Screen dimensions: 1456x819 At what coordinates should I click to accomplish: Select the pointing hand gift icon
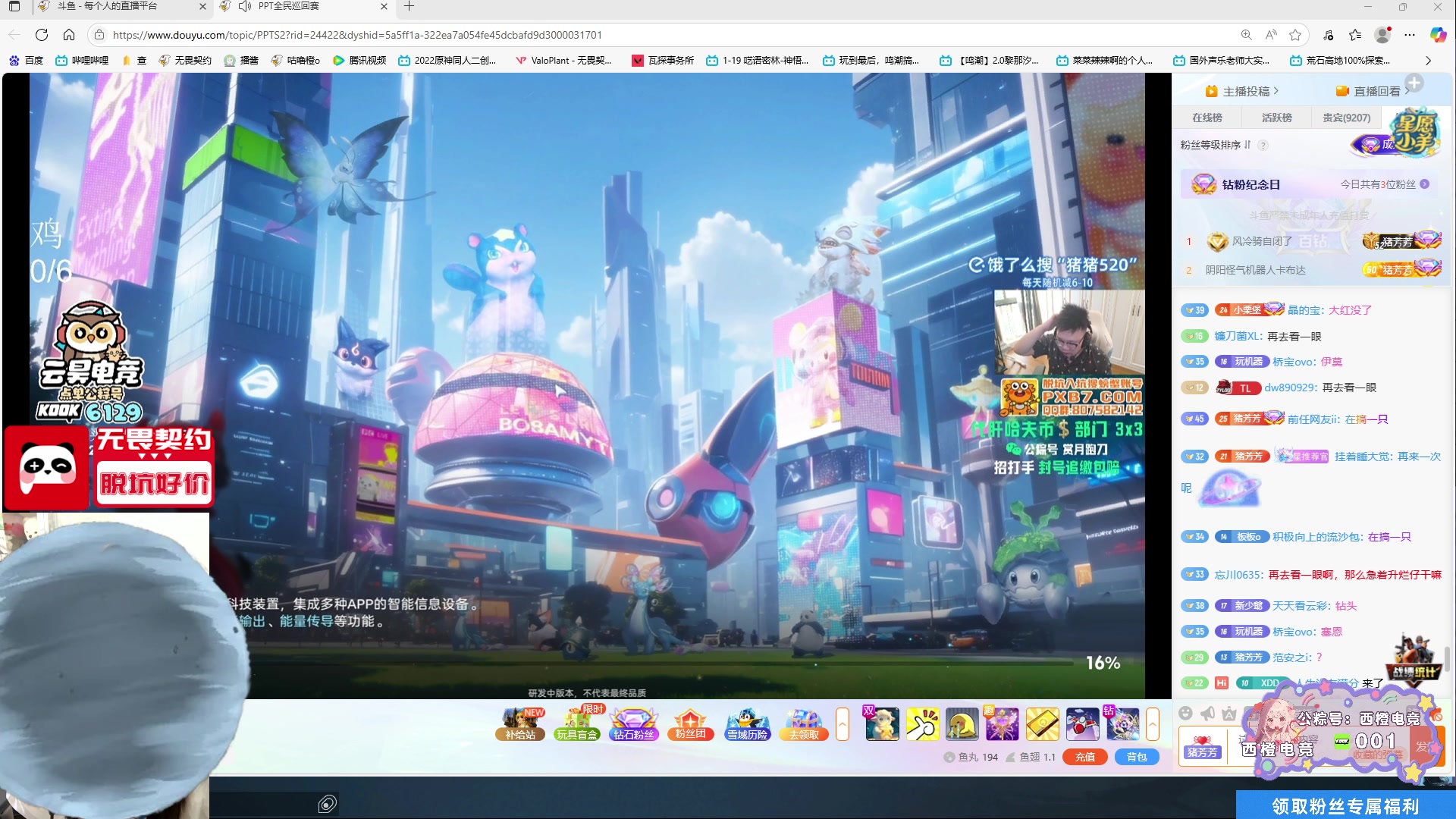pyautogui.click(x=922, y=724)
